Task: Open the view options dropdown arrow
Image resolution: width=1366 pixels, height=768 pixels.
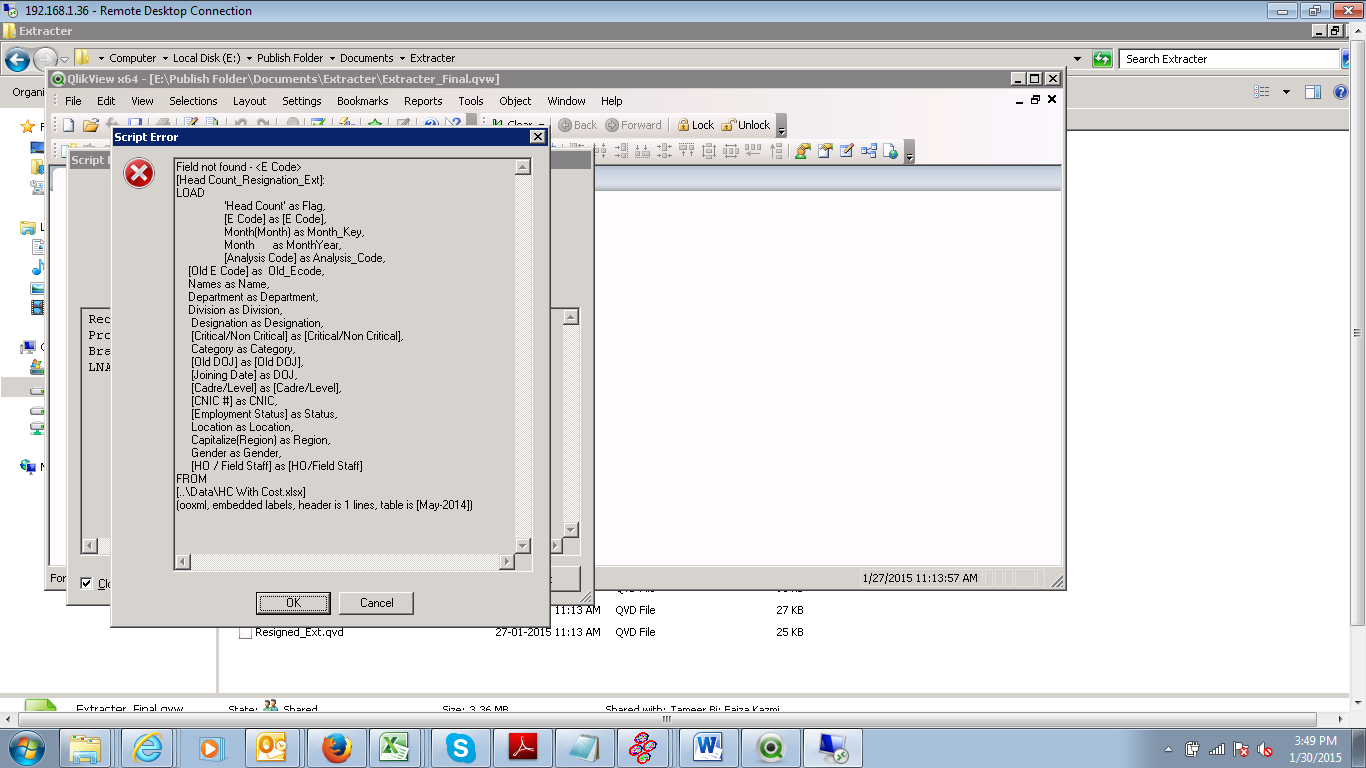Action: coord(1286,92)
